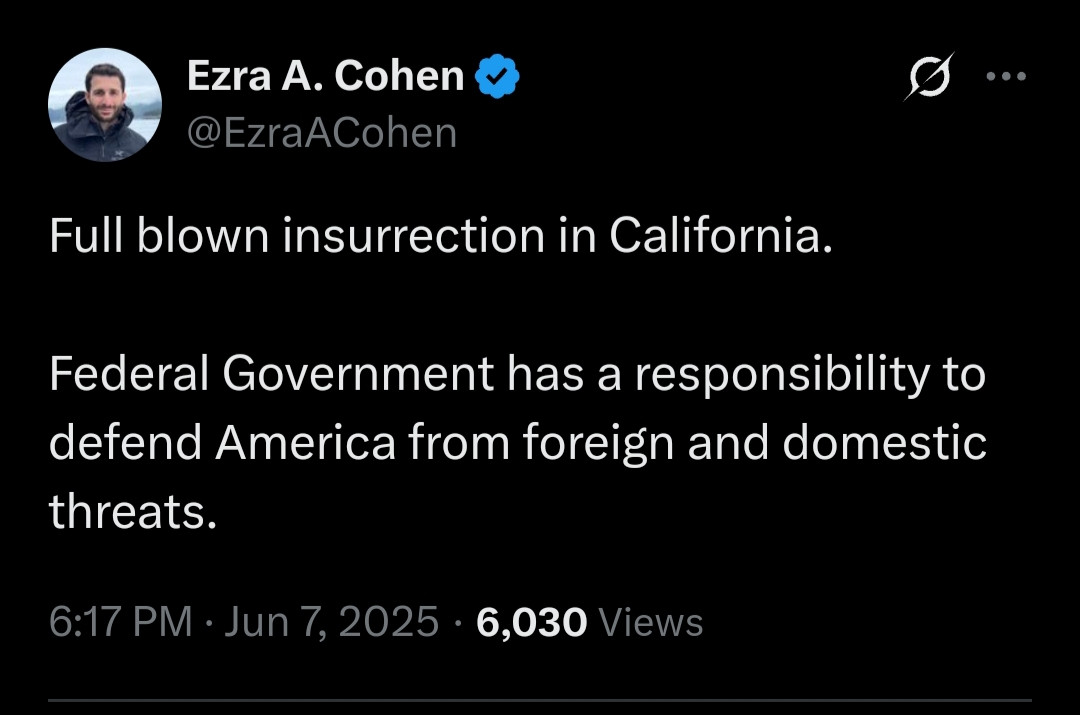1080x715 pixels.
Task: Click the Federal Government text
Action: coord(271,375)
